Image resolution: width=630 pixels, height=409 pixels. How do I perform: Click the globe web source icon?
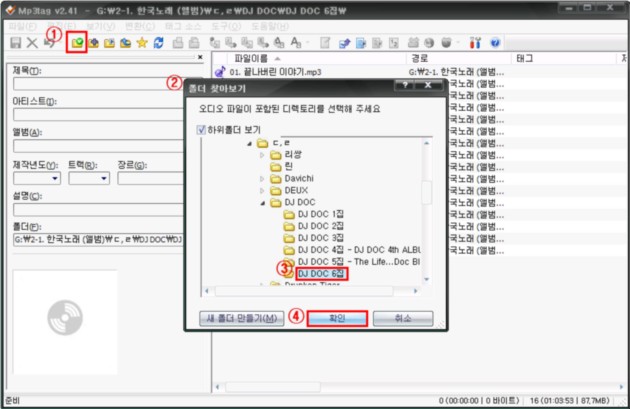tap(429, 43)
